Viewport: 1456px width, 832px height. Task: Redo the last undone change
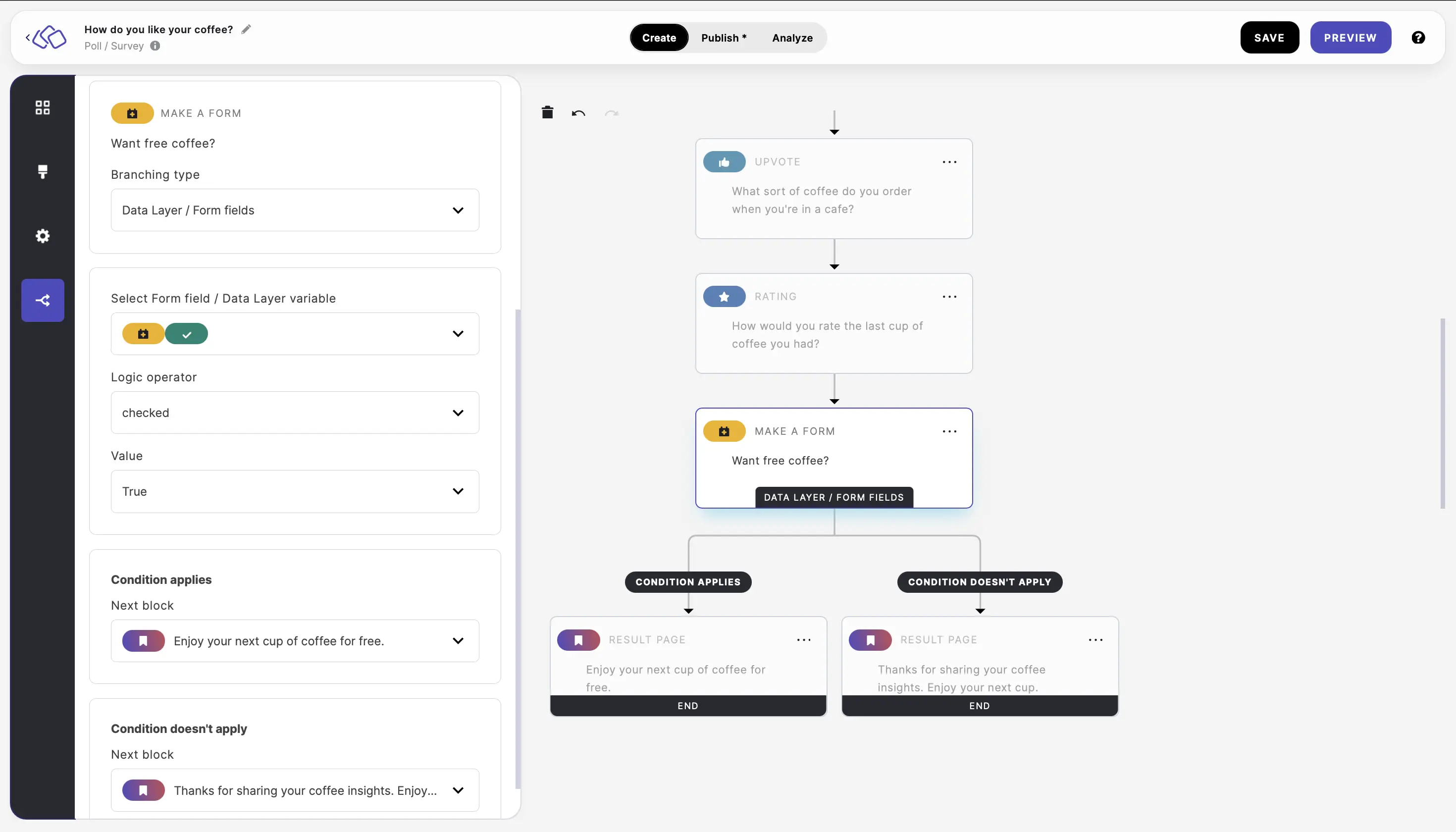click(x=612, y=113)
